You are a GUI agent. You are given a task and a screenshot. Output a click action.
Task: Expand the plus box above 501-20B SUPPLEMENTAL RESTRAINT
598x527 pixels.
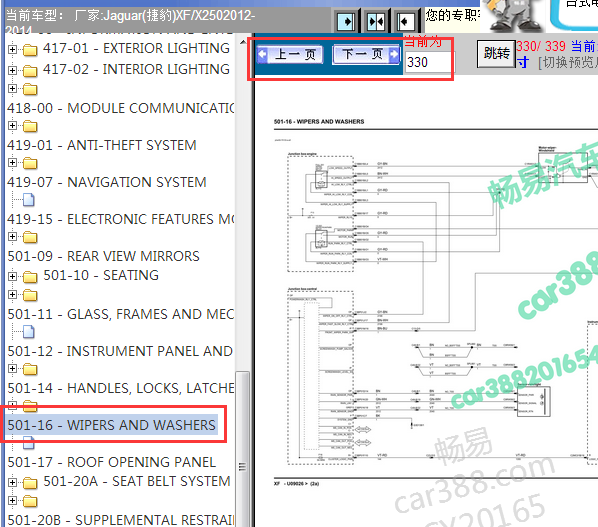pos(12,501)
